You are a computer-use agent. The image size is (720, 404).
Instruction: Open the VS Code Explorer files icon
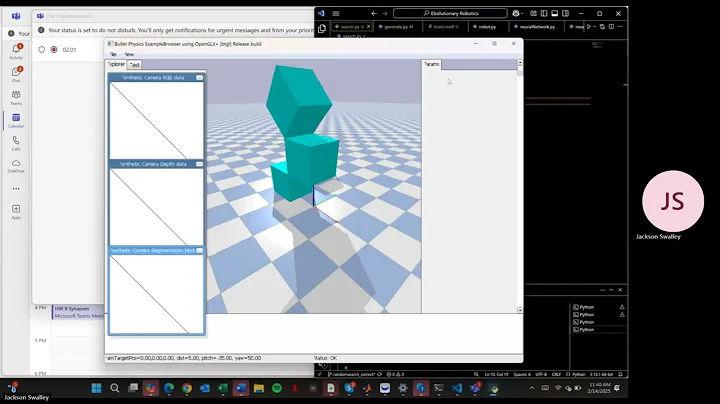[322, 28]
